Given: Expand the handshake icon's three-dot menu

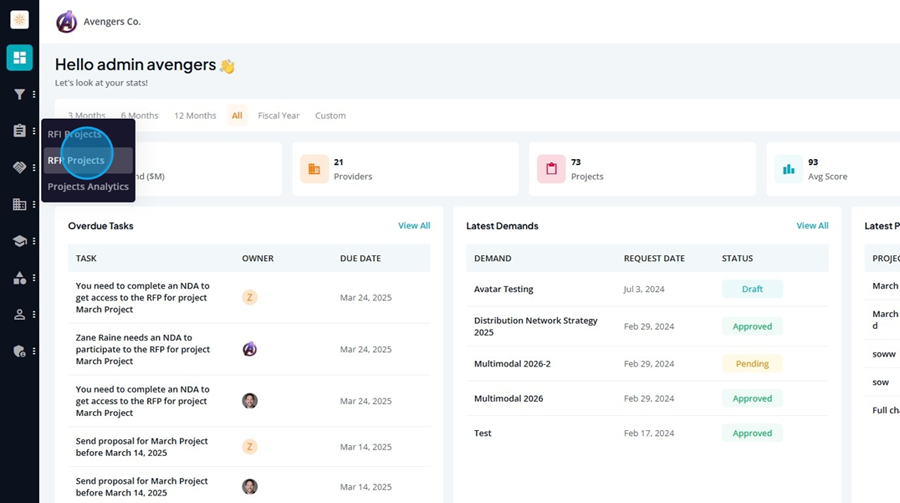Looking at the screenshot, I should pos(34,168).
